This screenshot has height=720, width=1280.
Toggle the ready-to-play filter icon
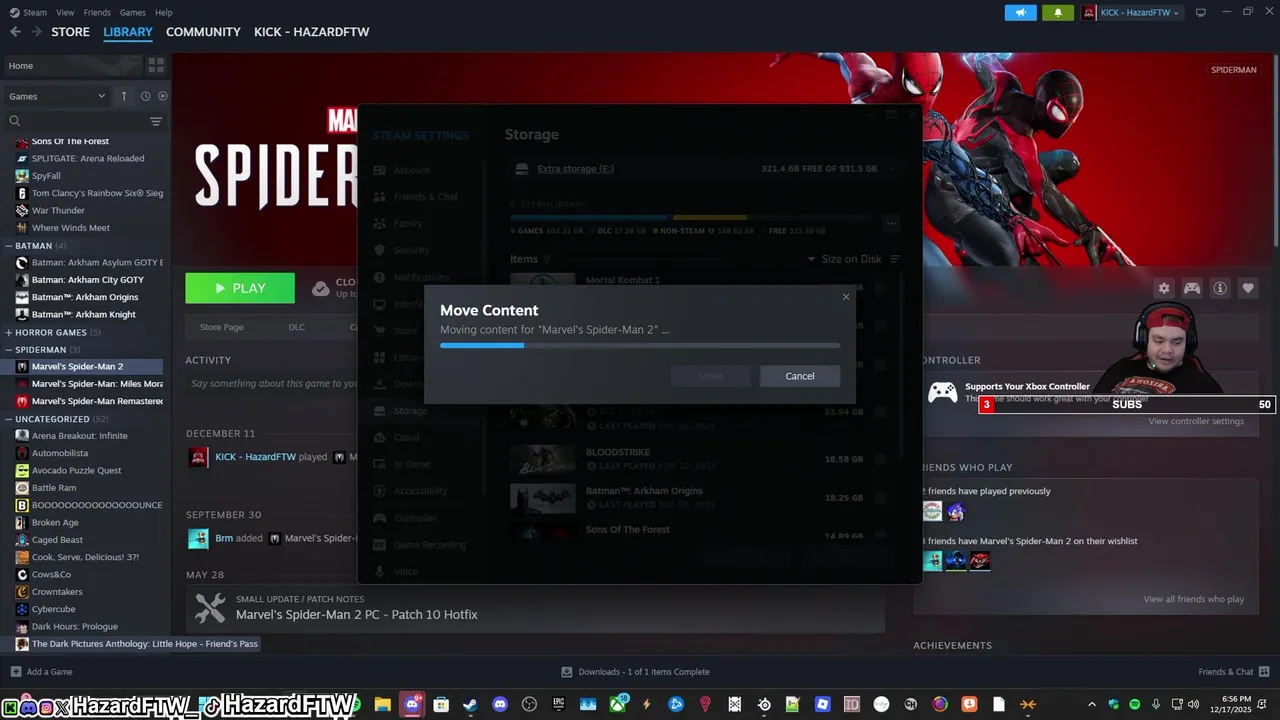coord(162,96)
